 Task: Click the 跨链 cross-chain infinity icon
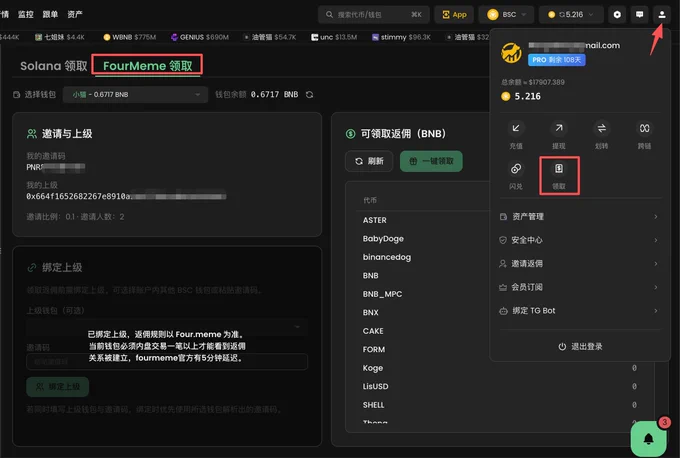[x=644, y=128]
